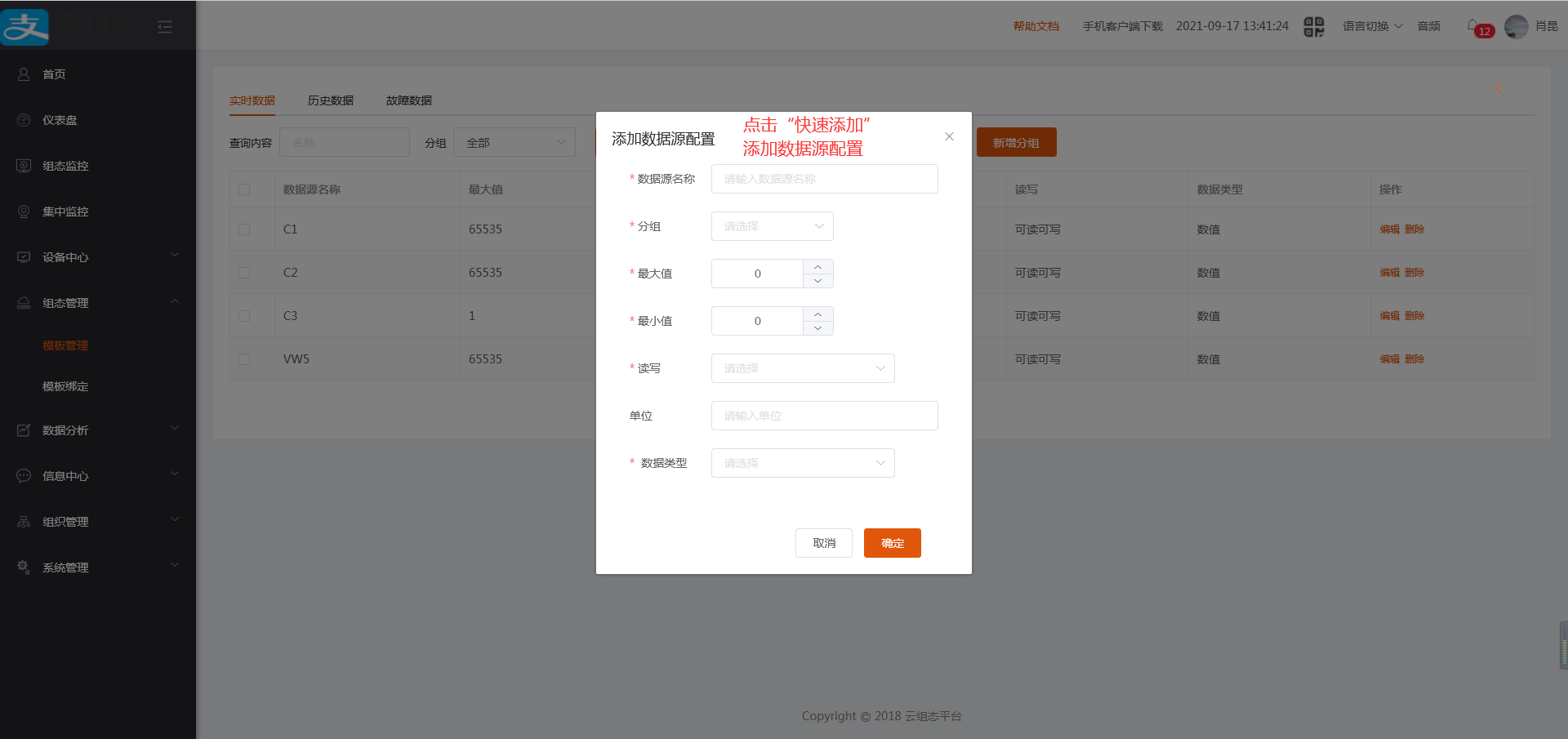Click the user avatar next to 肖昆
The image size is (1568, 739).
1517,27
